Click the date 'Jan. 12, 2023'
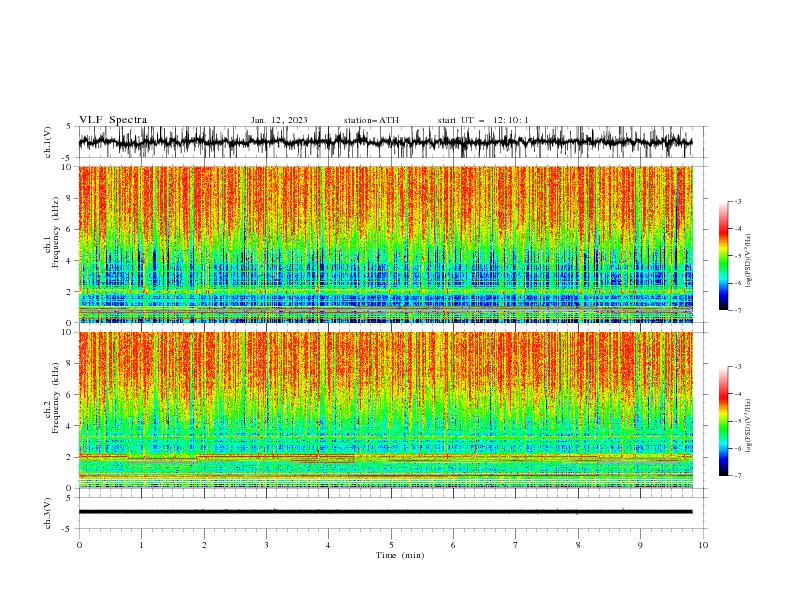Image resolution: width=792 pixels, height=612 pixels. coord(279,120)
